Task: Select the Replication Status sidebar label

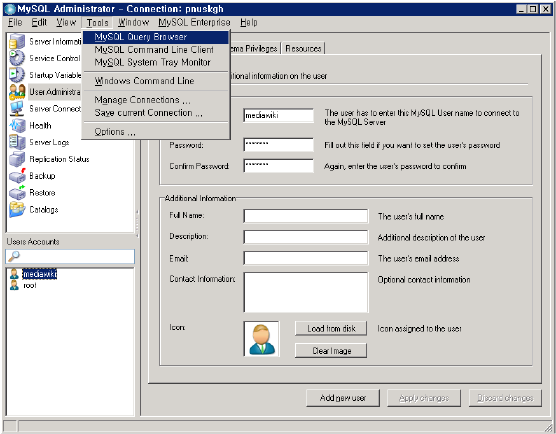Action: (x=59, y=159)
